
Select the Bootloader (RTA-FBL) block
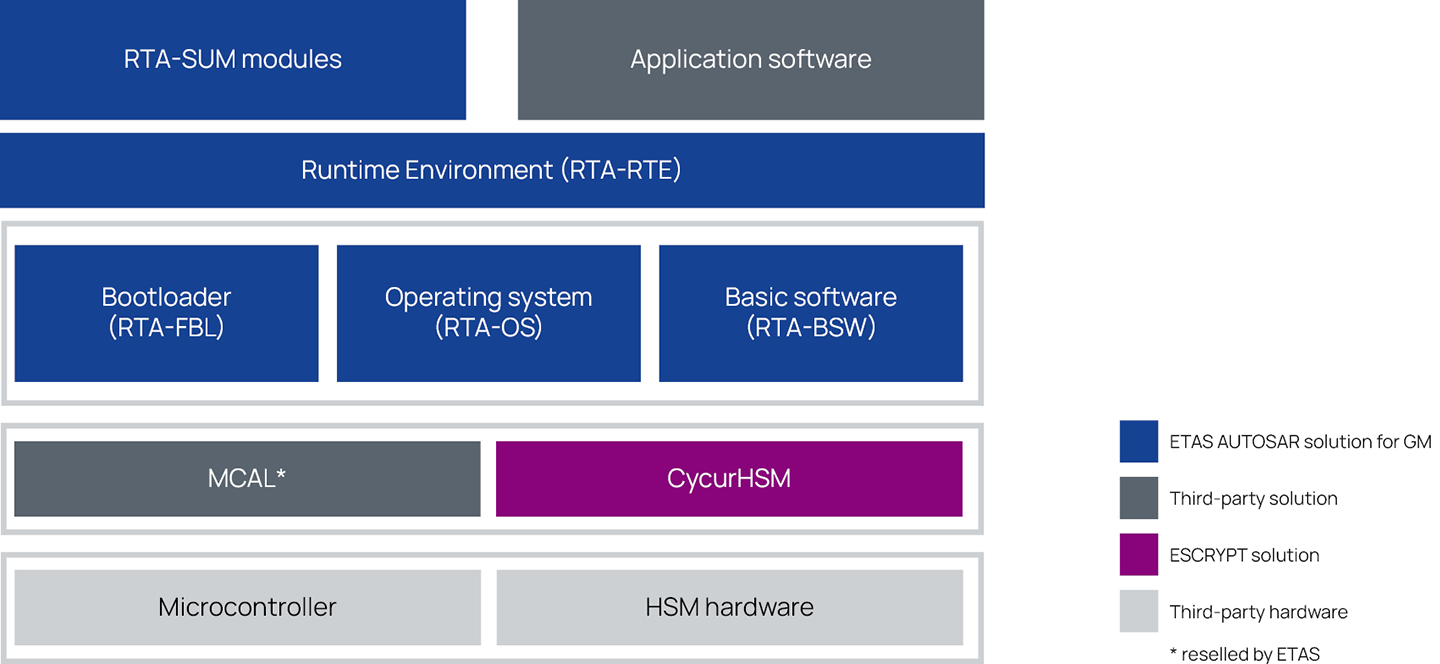click(166, 313)
